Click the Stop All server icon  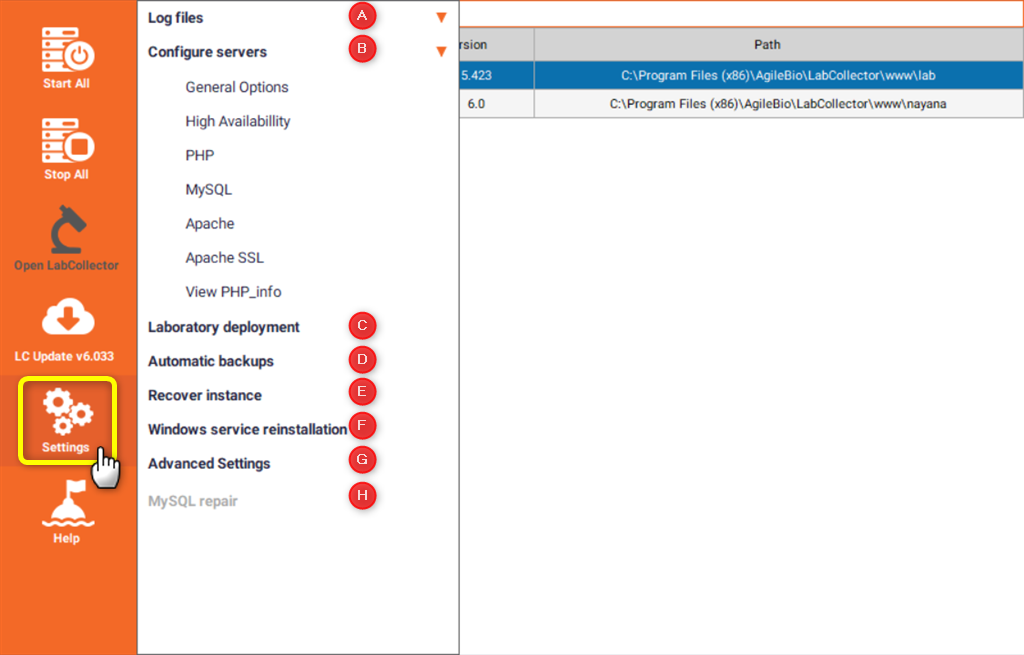pos(67,140)
